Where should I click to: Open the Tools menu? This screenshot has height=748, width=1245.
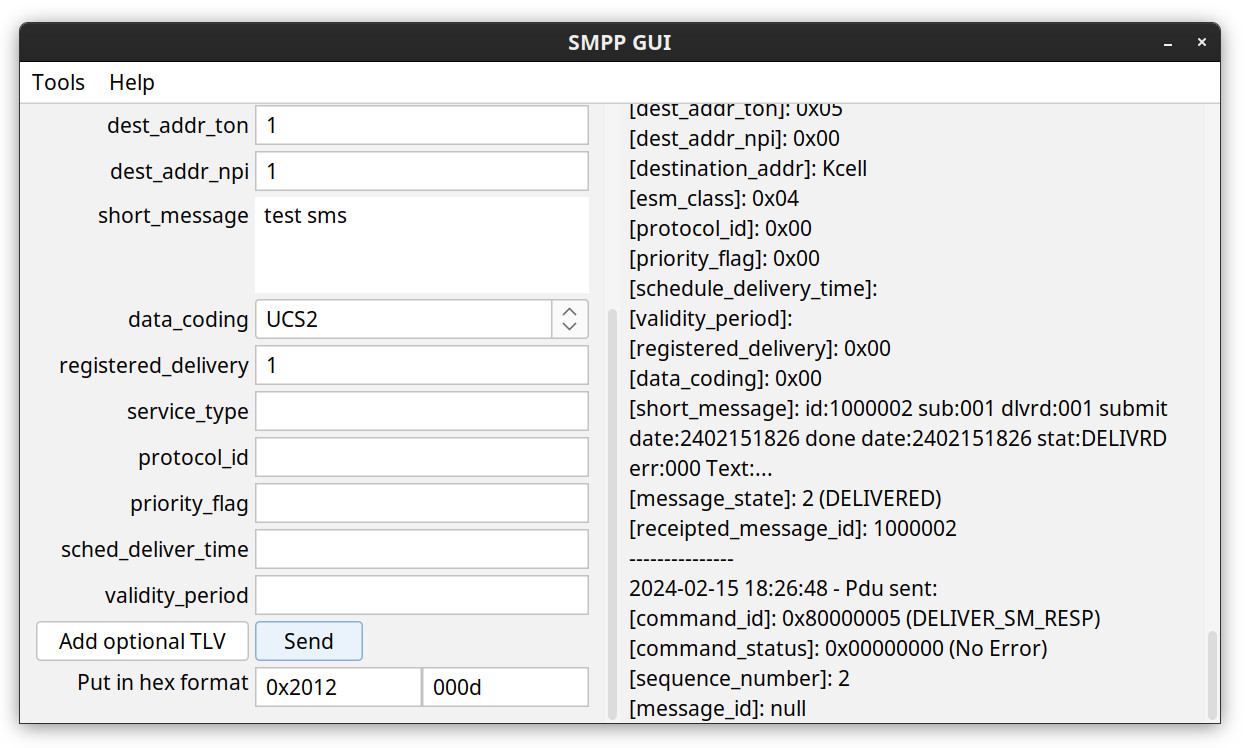pos(58,83)
